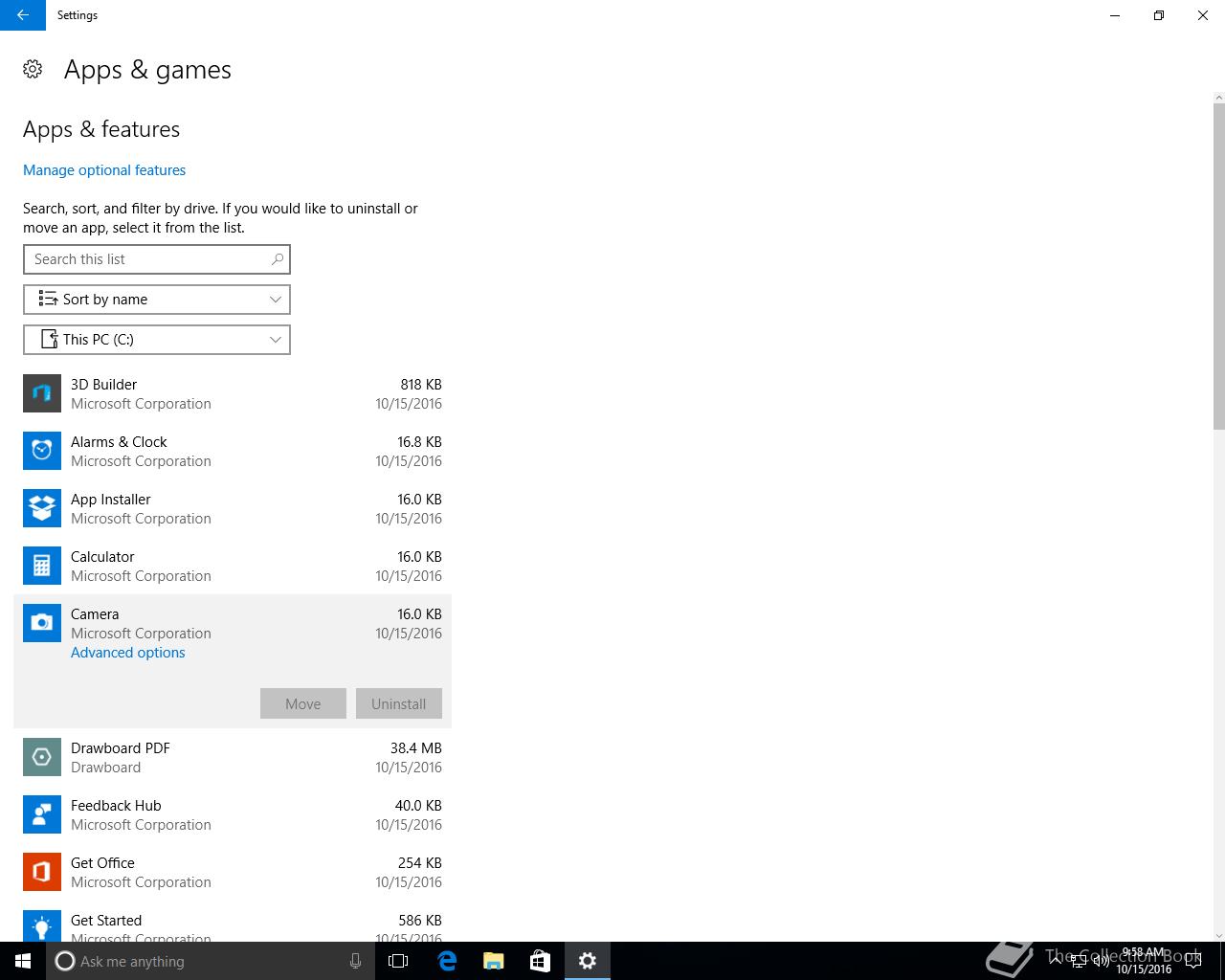Go back with the Settings back arrow
This screenshot has height=980, width=1225.
(x=23, y=15)
